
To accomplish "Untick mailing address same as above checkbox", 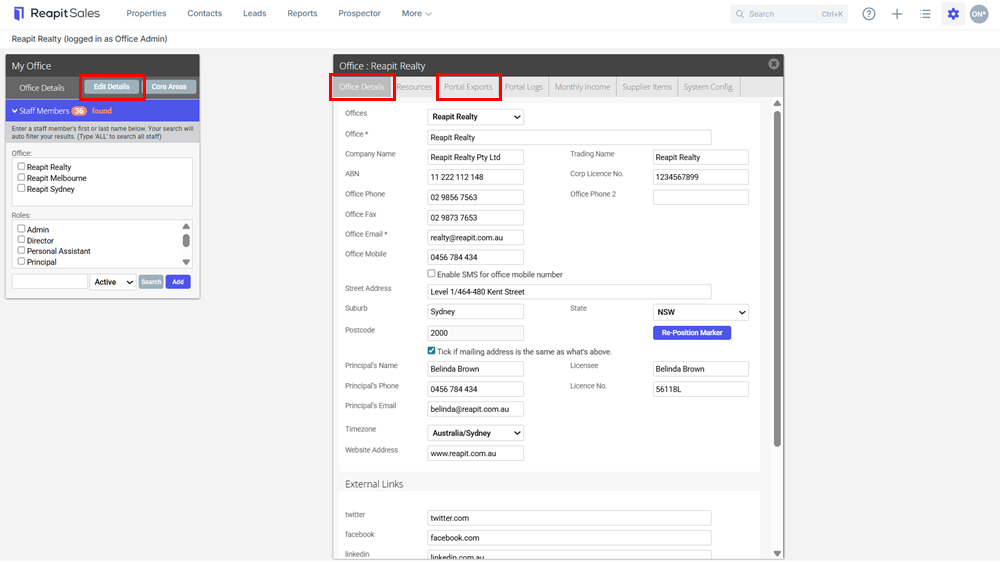I will coord(431,351).
